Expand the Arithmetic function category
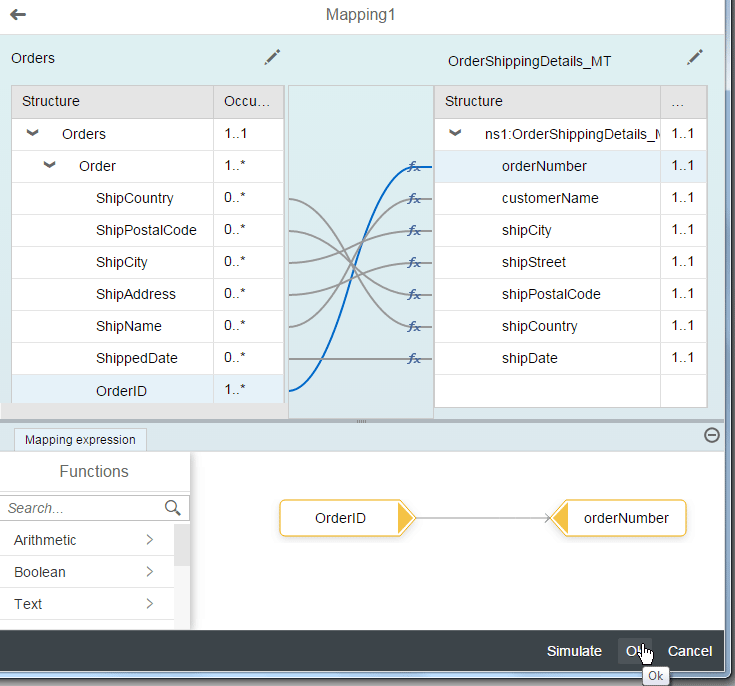The width and height of the screenshot is (735, 686). 149,540
